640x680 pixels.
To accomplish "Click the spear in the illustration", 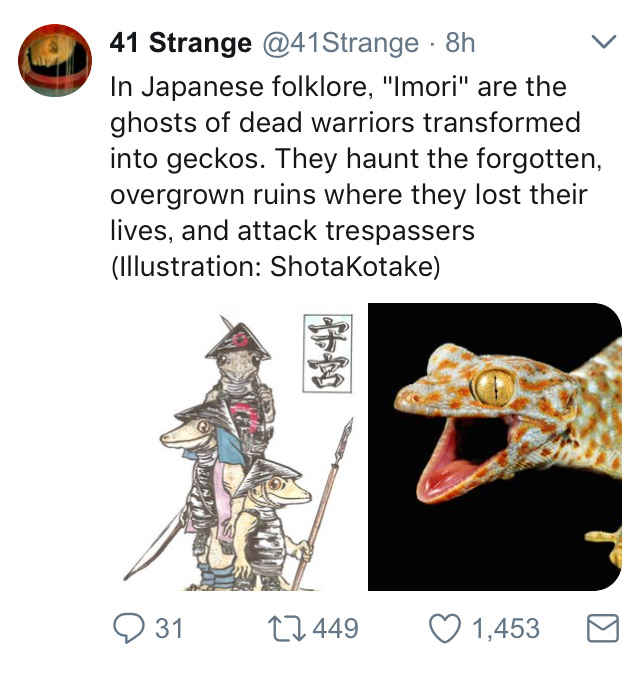I will click(x=323, y=503).
